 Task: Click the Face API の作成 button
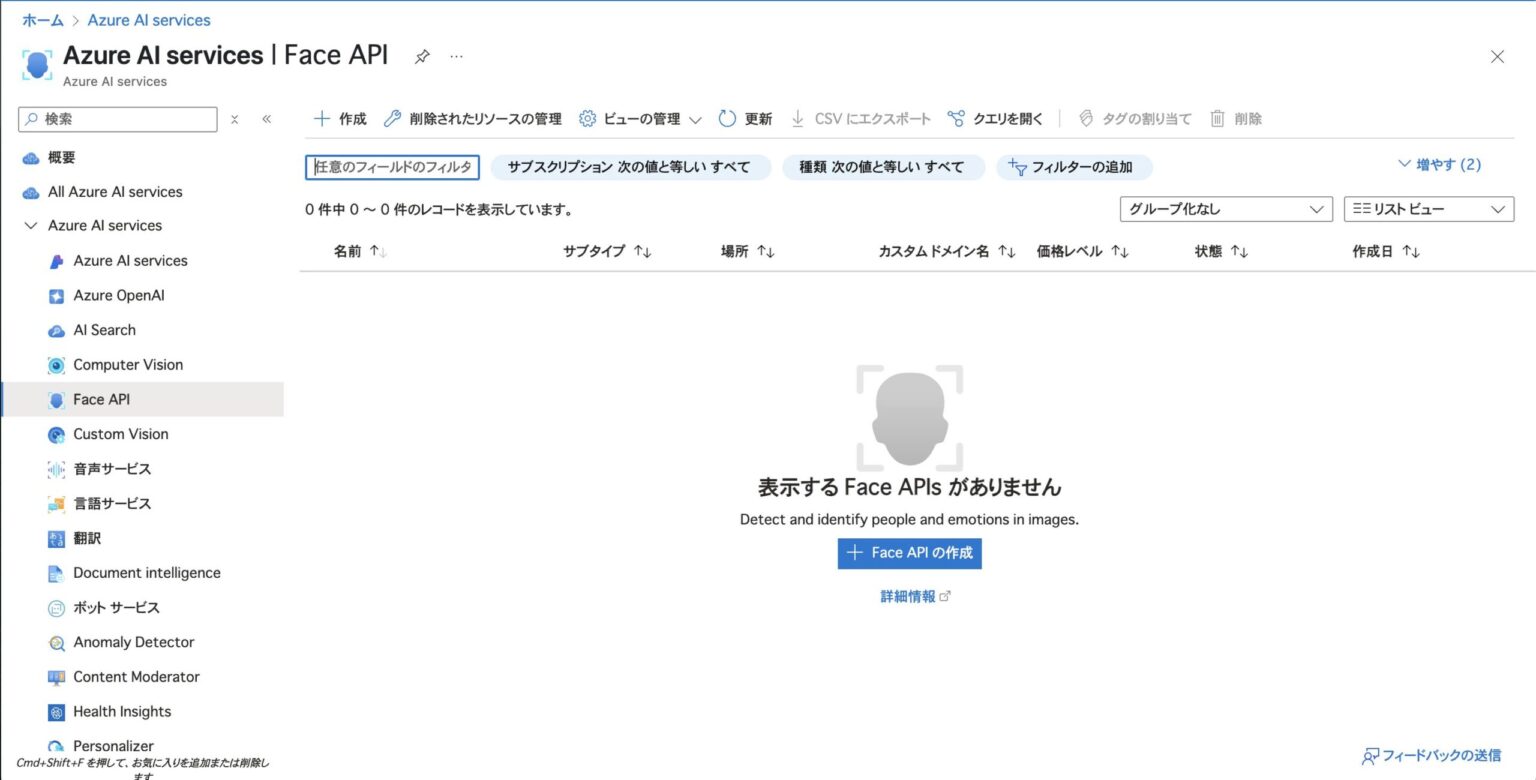click(908, 552)
